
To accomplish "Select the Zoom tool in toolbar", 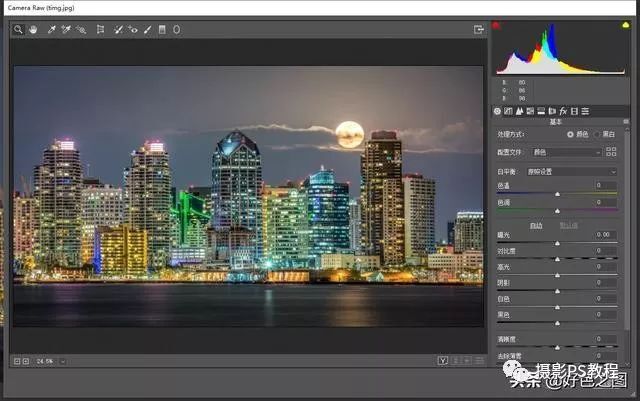I will click(18, 30).
